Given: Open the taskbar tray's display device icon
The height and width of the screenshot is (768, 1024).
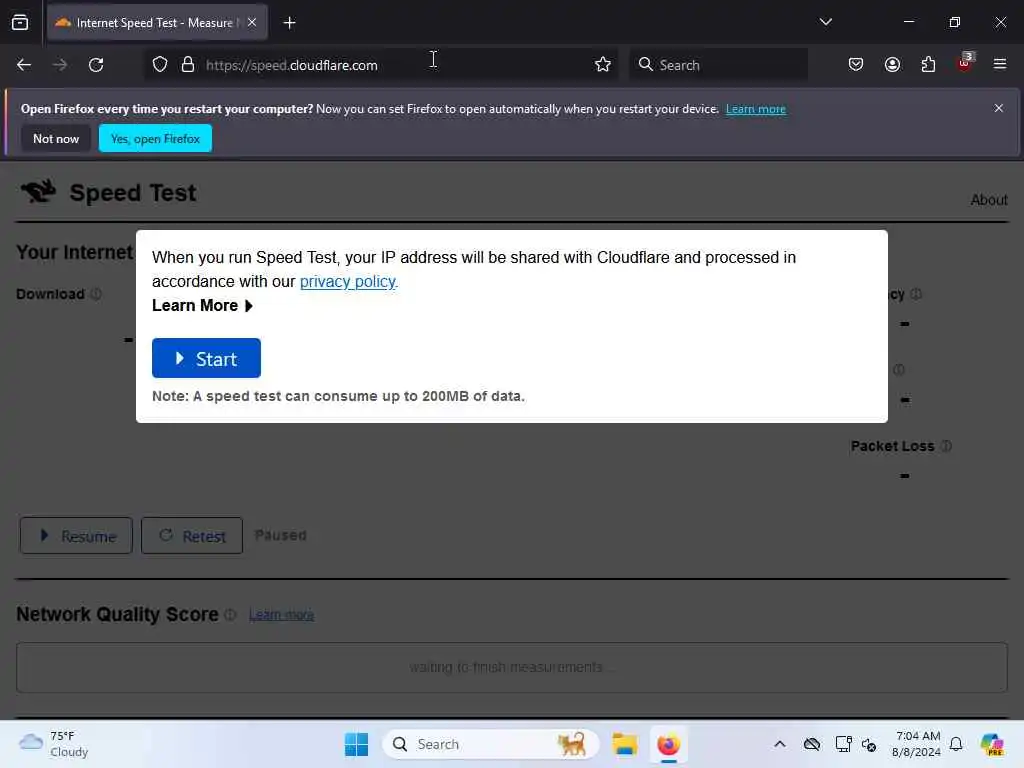Looking at the screenshot, I should coord(843,744).
